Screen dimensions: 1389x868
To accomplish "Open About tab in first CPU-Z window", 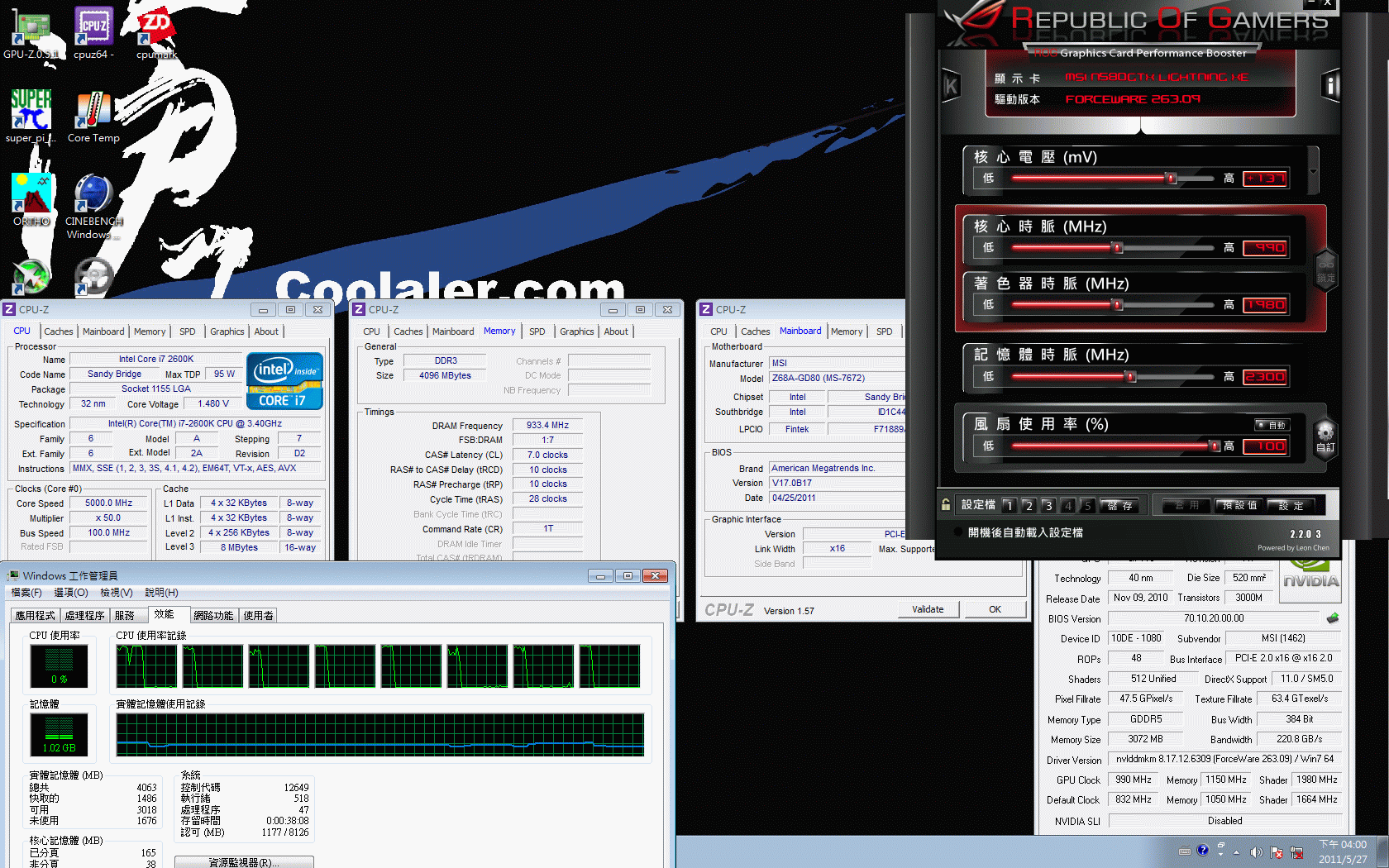I will [266, 331].
